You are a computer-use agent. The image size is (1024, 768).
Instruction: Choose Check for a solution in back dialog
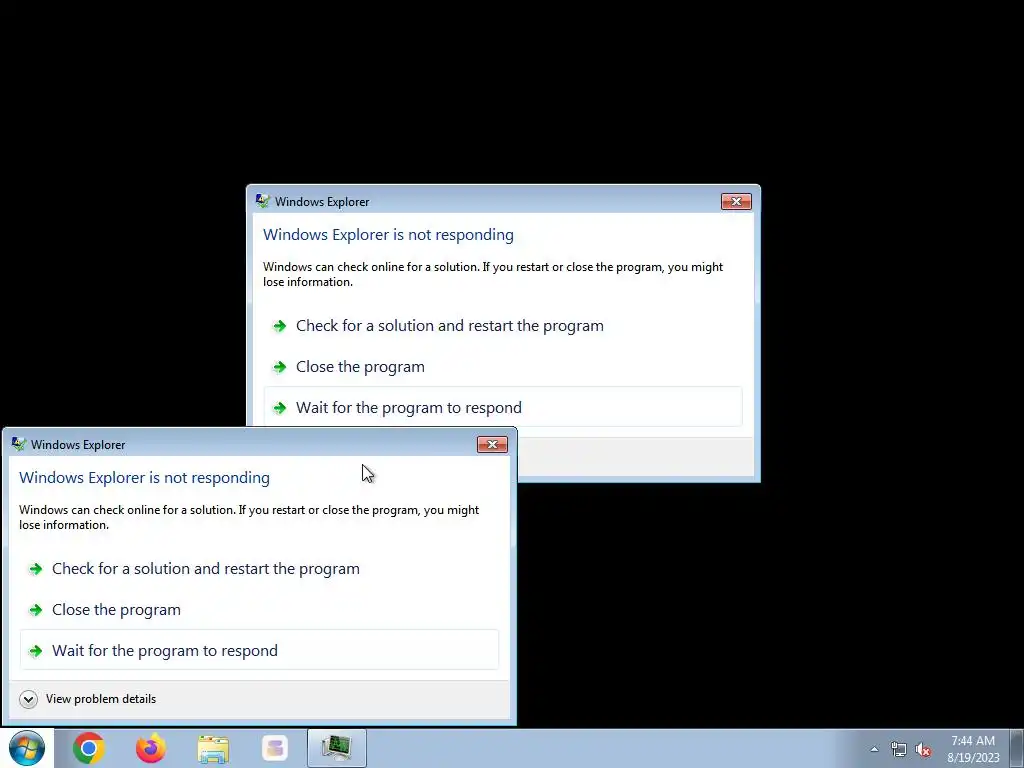(503, 326)
